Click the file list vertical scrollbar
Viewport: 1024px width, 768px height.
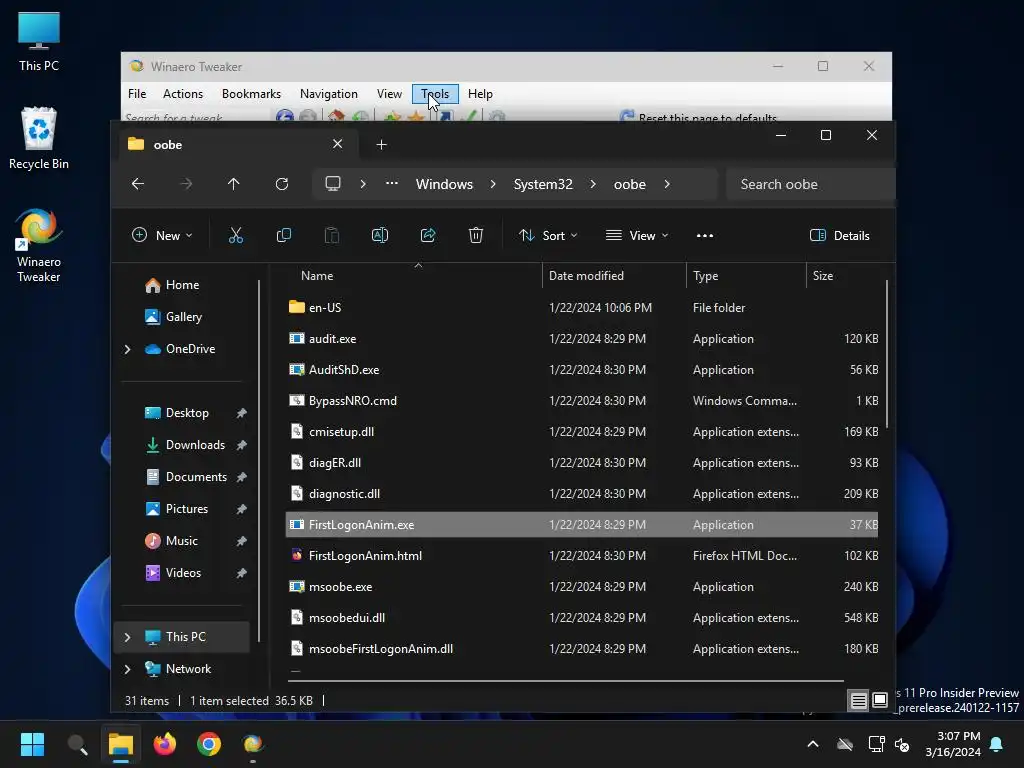click(887, 355)
